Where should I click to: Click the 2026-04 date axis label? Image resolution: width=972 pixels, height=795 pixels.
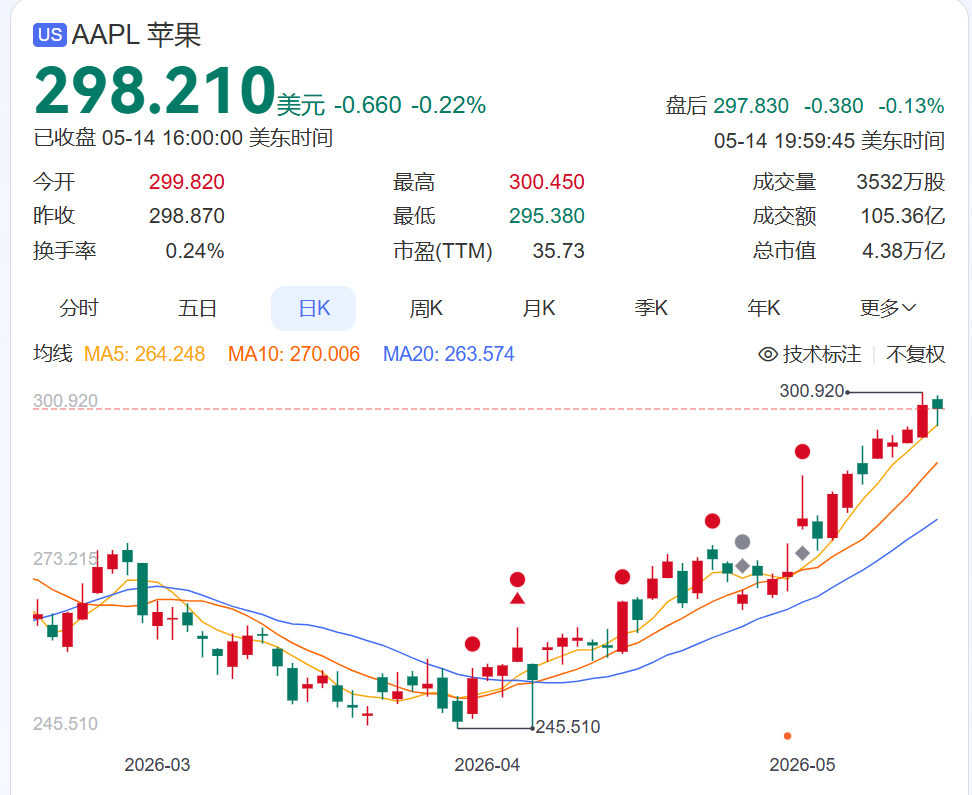[x=487, y=765]
